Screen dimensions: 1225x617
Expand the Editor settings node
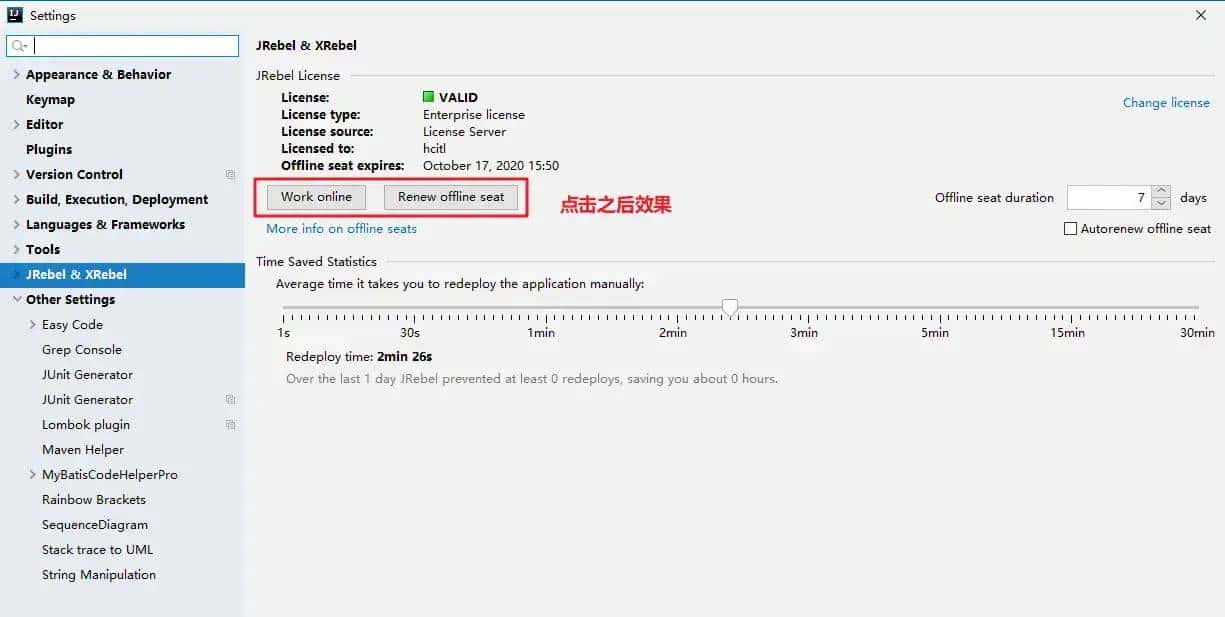tap(16, 125)
